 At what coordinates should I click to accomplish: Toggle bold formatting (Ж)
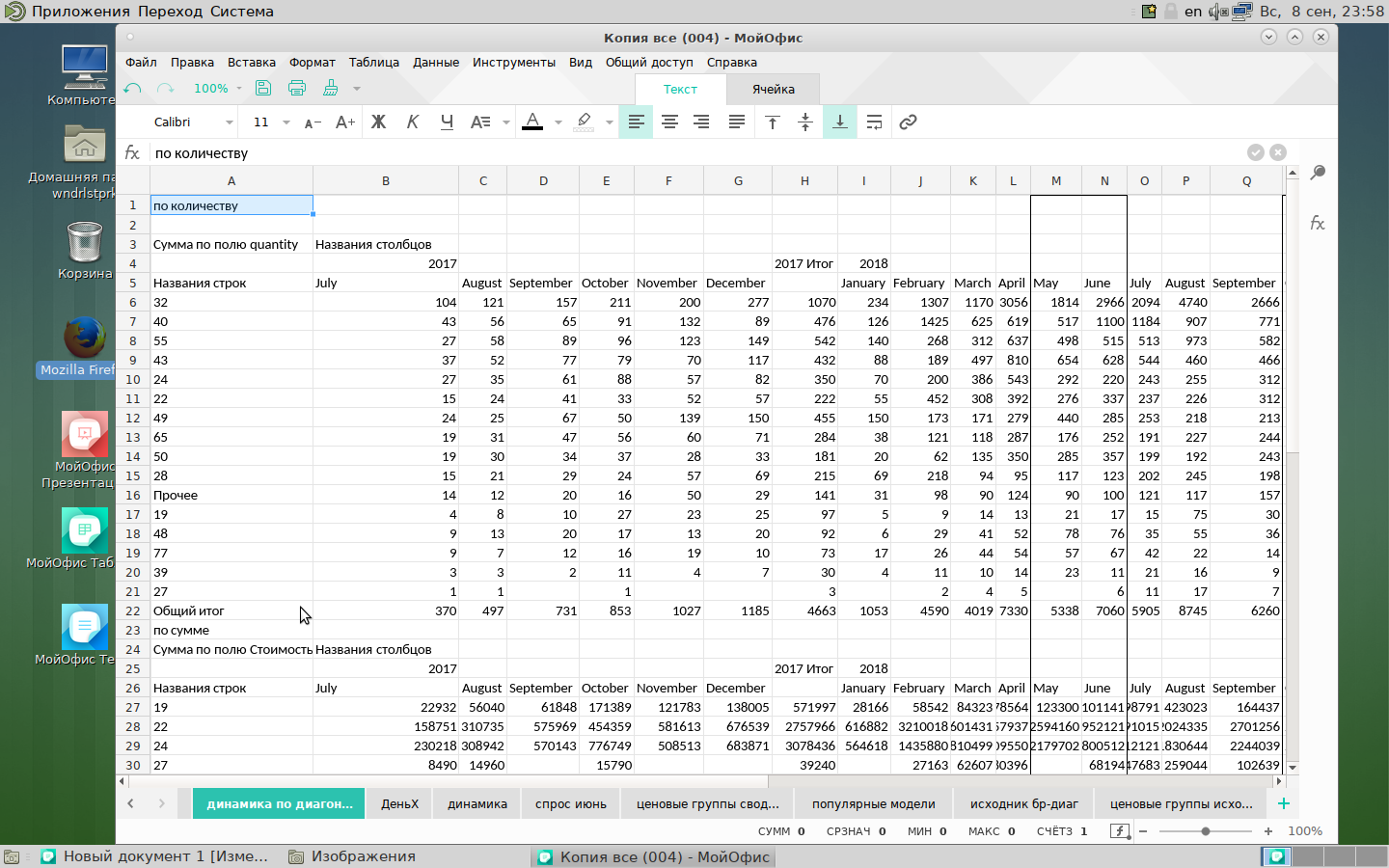(378, 122)
